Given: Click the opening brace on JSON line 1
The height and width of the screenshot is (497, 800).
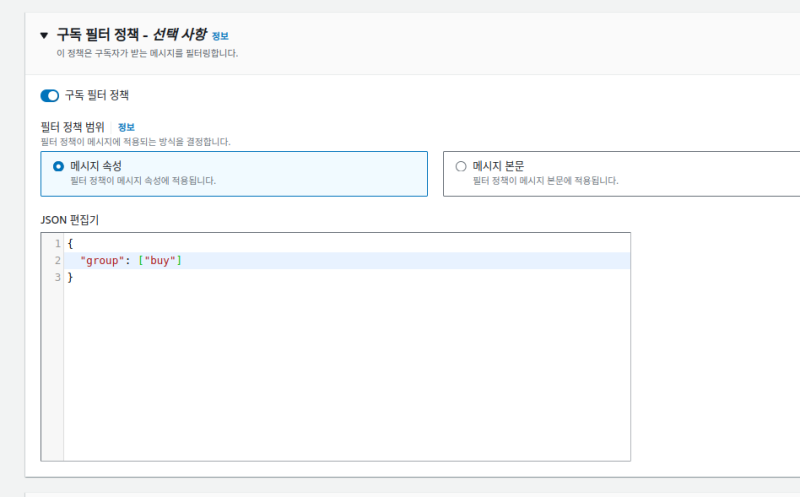Looking at the screenshot, I should [x=70, y=244].
